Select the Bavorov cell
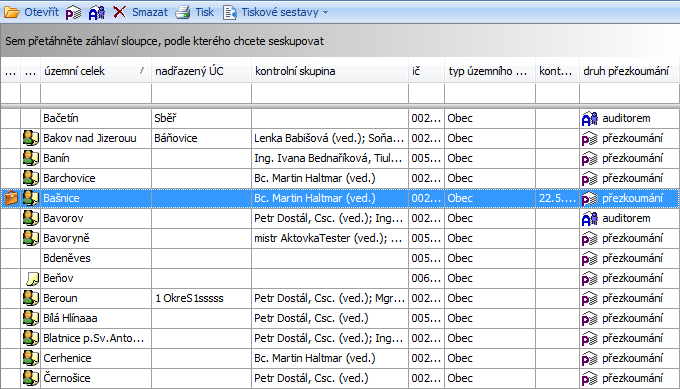The width and height of the screenshot is (680, 389). pos(96,218)
